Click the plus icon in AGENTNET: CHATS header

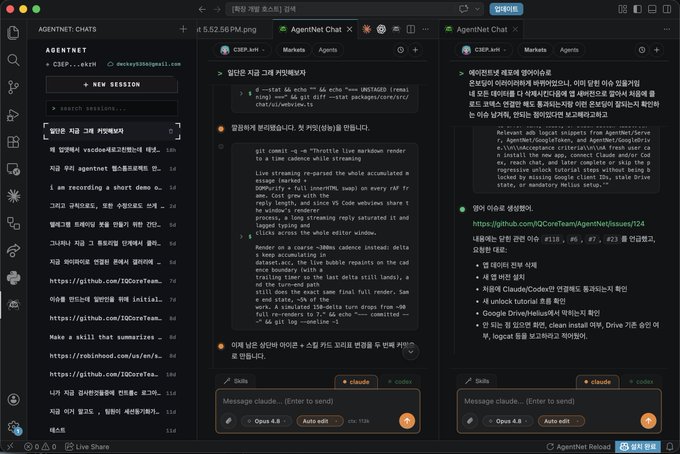(183, 29)
